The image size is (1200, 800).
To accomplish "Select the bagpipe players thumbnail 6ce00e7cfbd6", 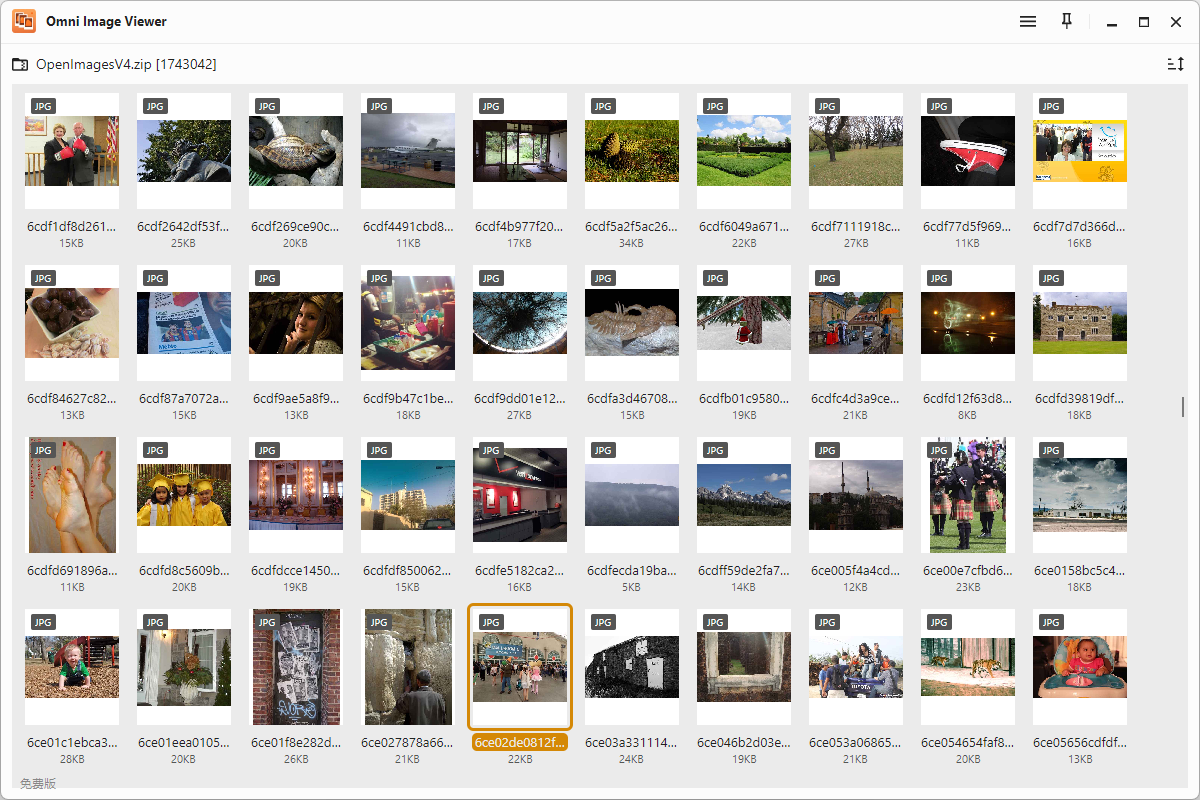I will 968,495.
